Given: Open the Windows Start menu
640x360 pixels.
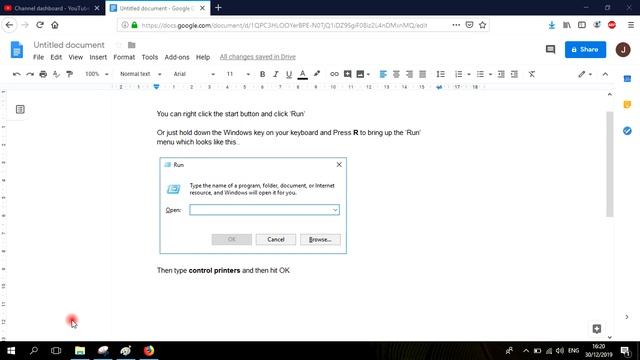Looking at the screenshot, I should pos(11,351).
